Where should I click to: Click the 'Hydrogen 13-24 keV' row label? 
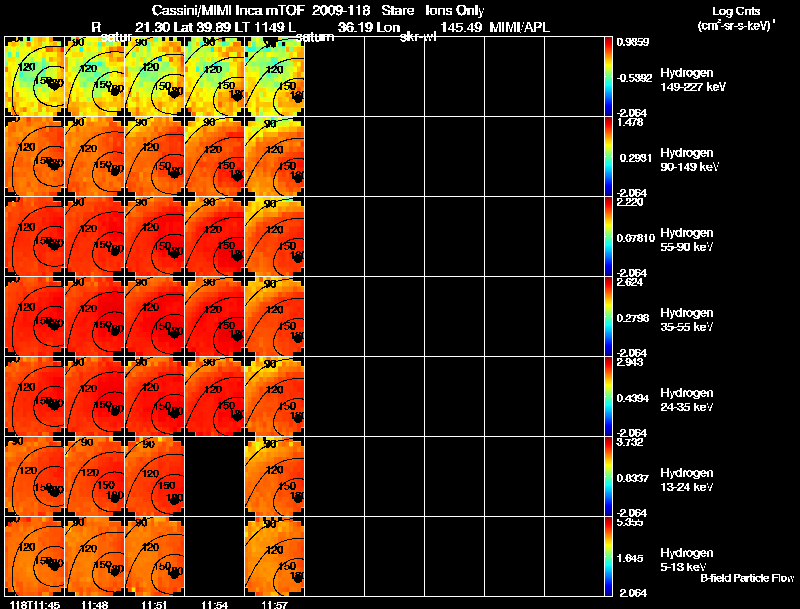tap(687, 480)
